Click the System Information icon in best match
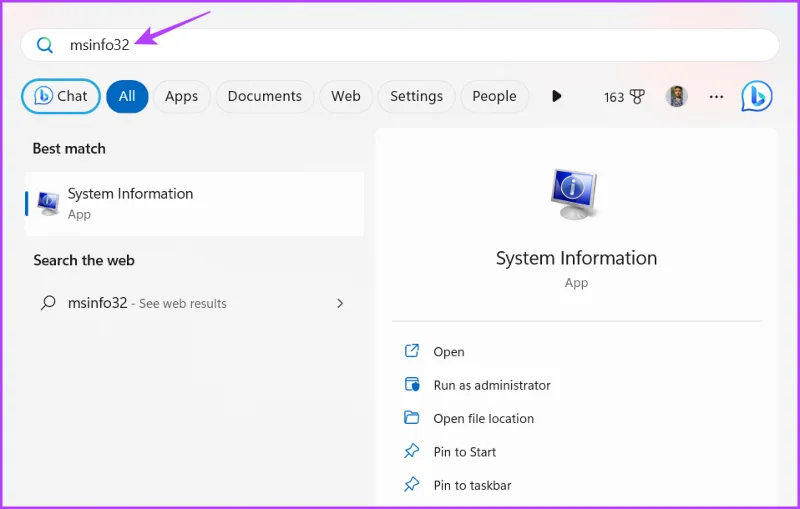The height and width of the screenshot is (509, 800). coord(49,203)
